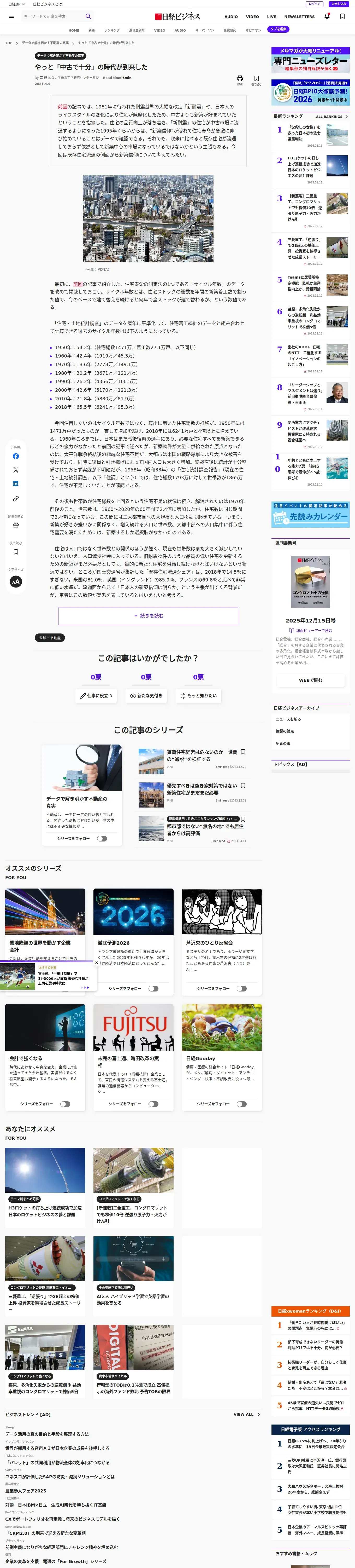Expand the article with 続きを読む
The image size is (355, 1568).
[x=148, y=616]
